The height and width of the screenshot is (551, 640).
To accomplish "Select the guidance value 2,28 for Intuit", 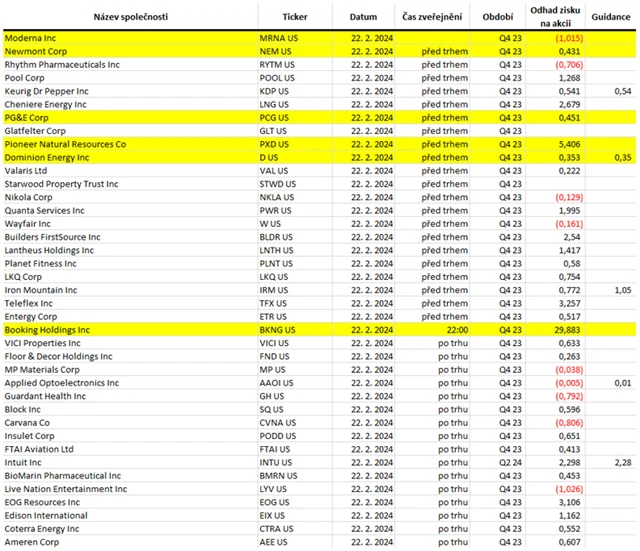I will (x=623, y=462).
